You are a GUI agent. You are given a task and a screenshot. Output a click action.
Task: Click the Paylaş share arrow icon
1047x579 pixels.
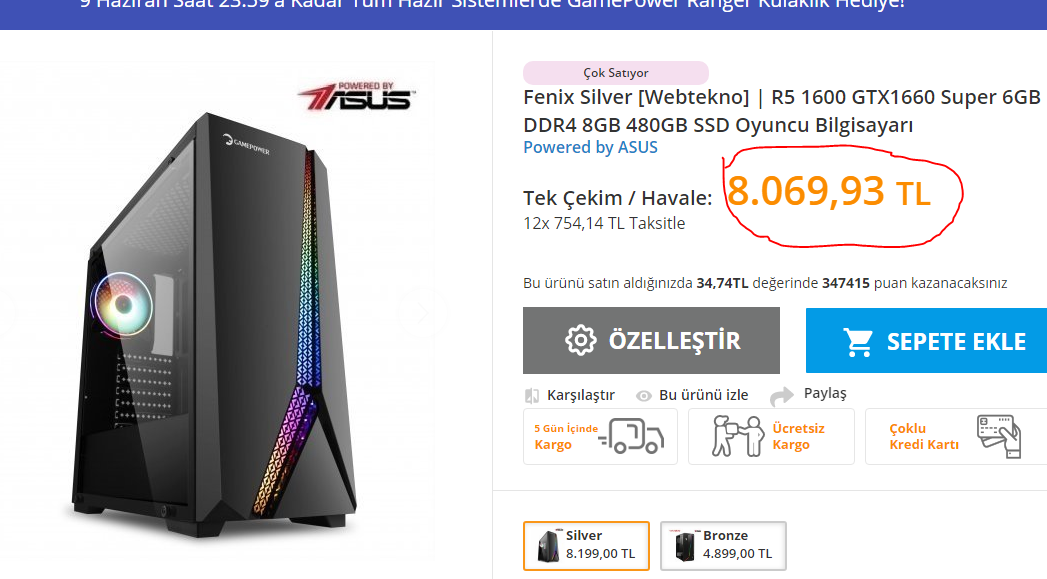[x=782, y=396]
